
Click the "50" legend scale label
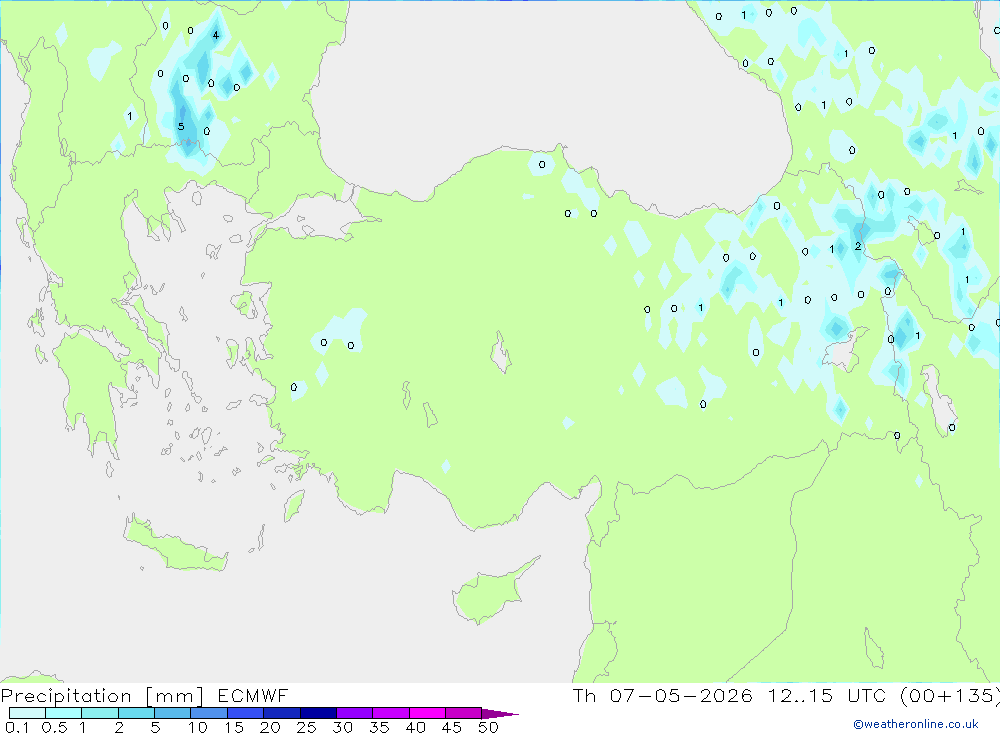488,727
